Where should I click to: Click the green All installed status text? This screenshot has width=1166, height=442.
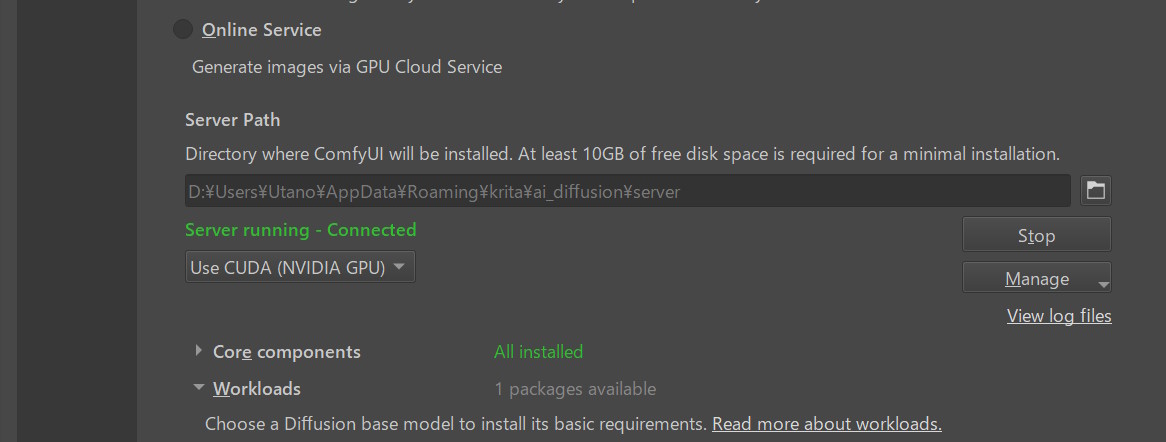pyautogui.click(x=538, y=351)
